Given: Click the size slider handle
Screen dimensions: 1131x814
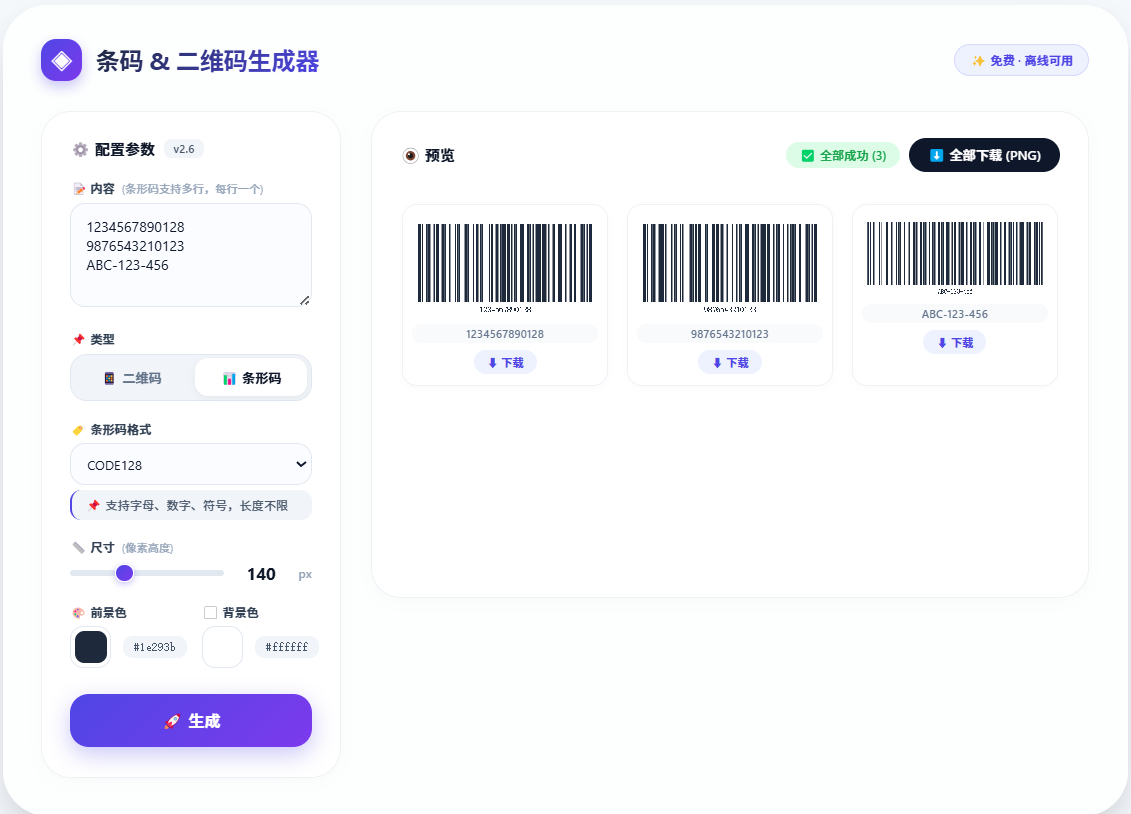Looking at the screenshot, I should pyautogui.click(x=125, y=573).
